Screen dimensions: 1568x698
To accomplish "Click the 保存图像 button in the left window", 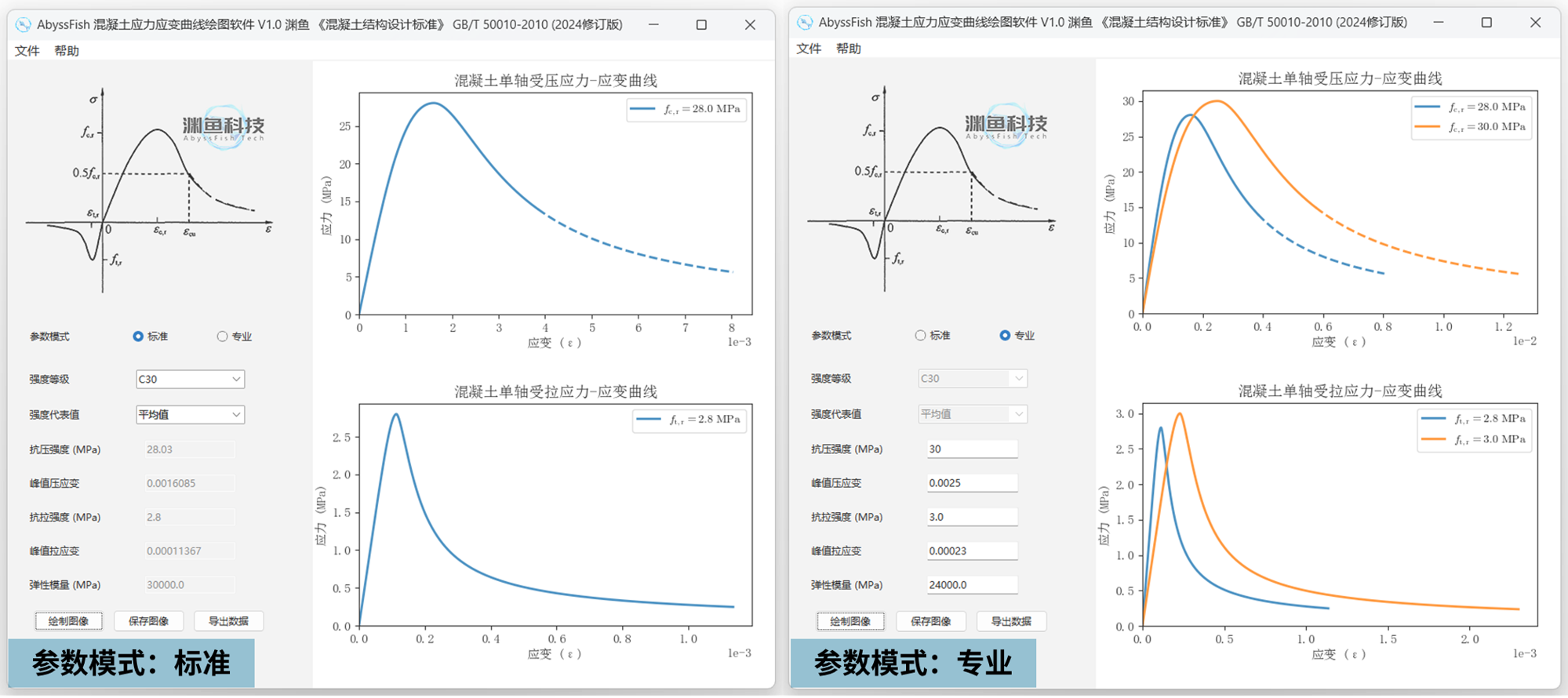I will [148, 621].
